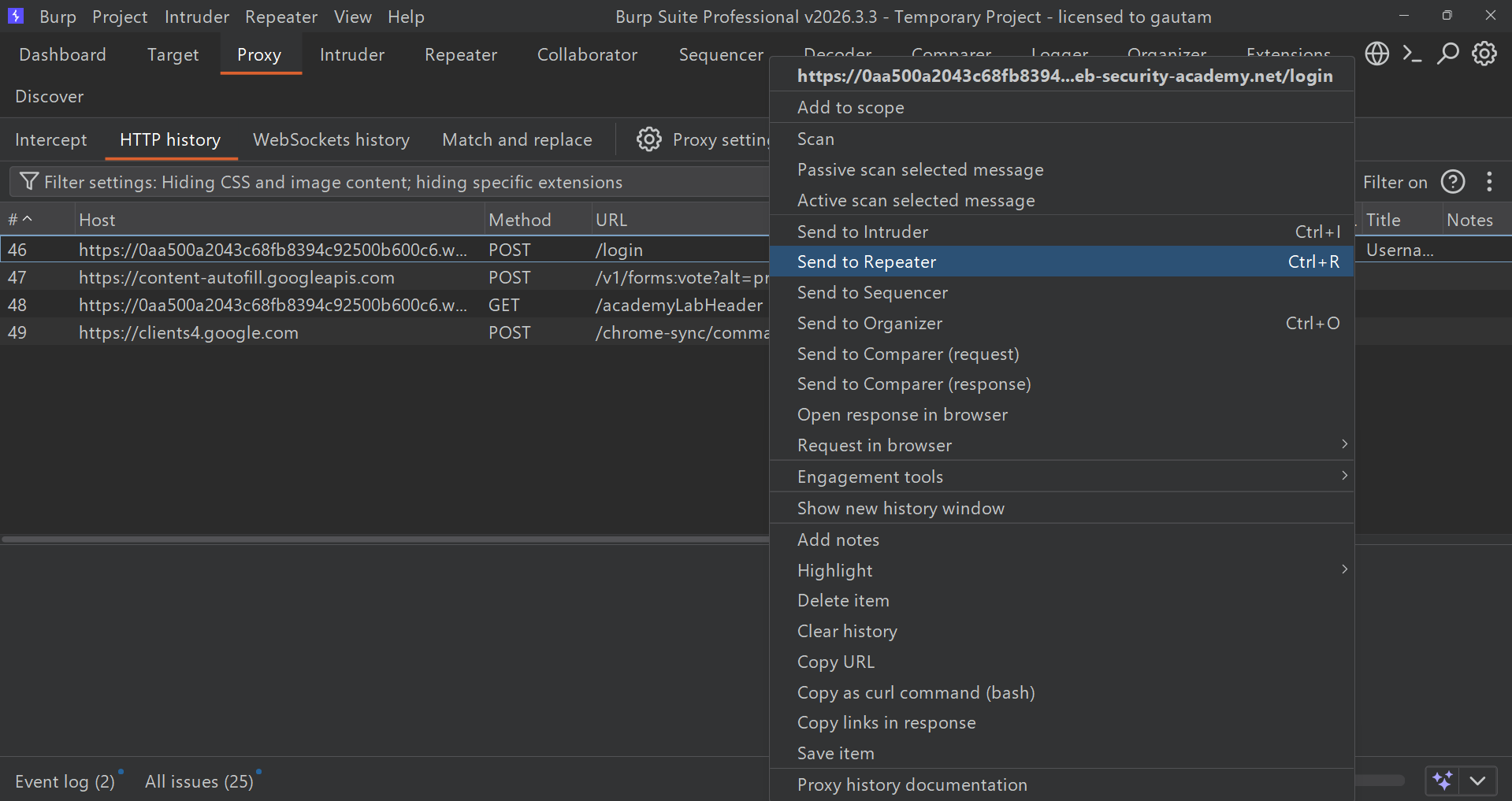Open the Project menu
1512x801 pixels.
[x=120, y=17]
